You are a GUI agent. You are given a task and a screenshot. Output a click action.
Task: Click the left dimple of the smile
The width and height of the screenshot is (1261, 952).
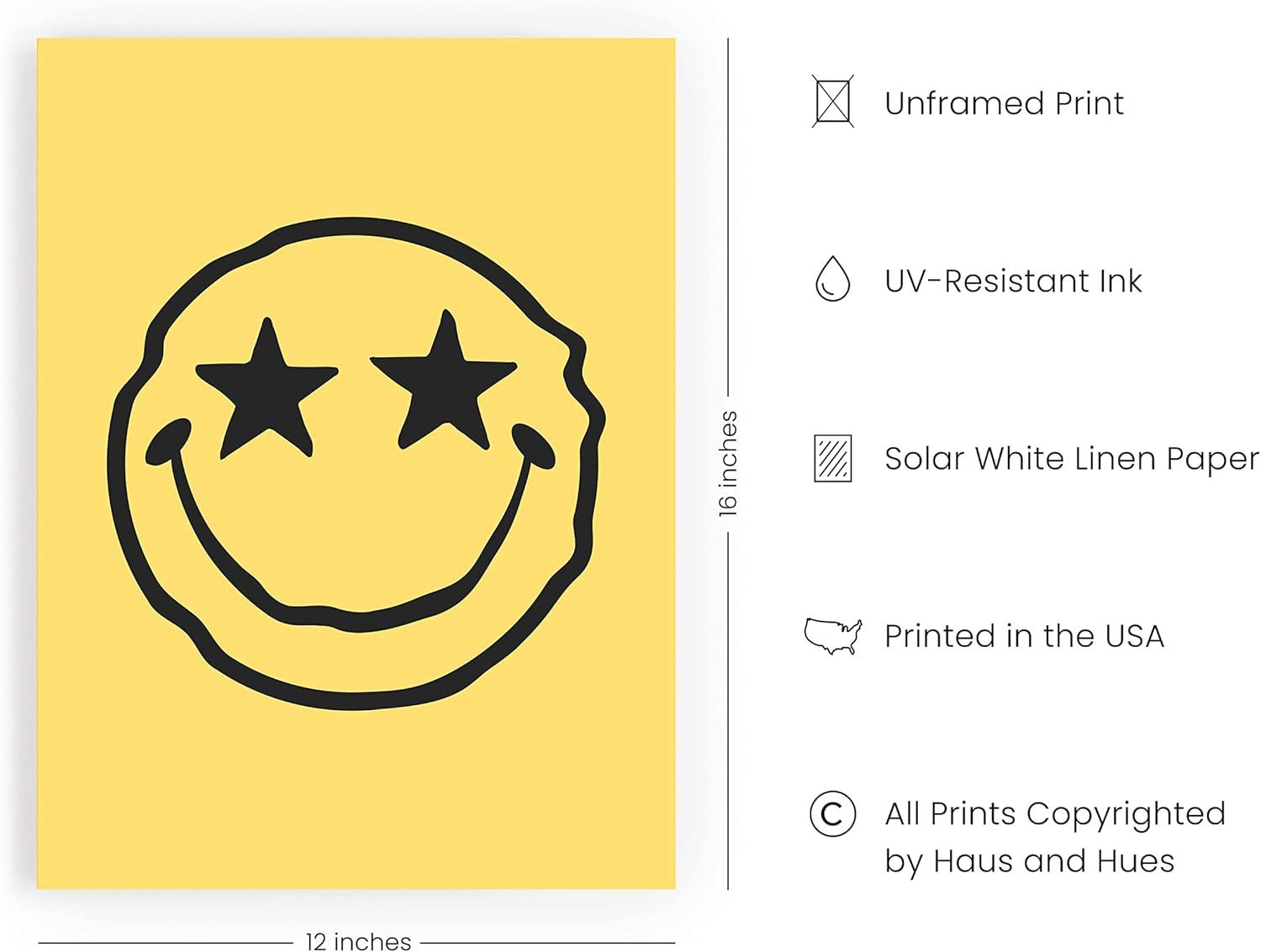pyautogui.click(x=167, y=441)
